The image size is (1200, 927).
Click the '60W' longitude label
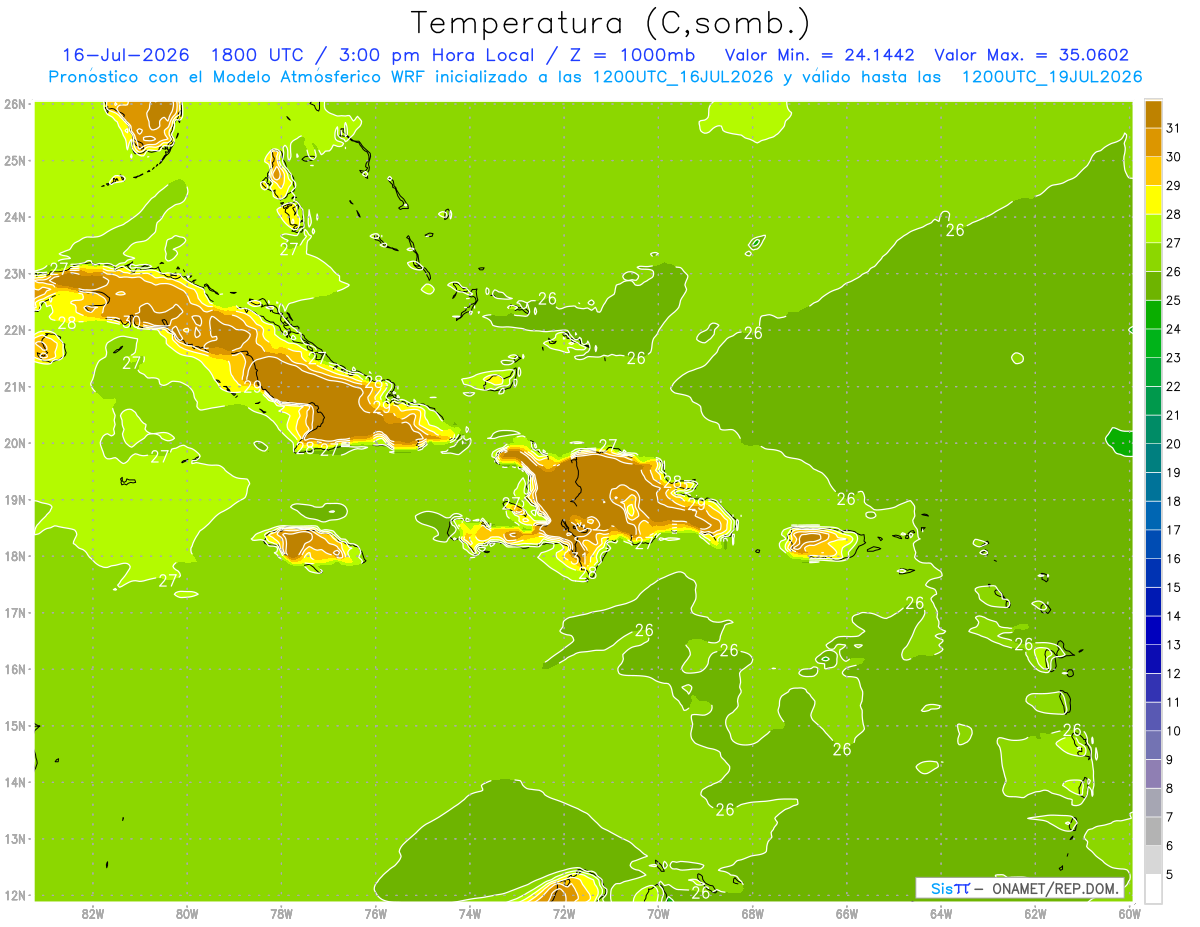(1129, 913)
